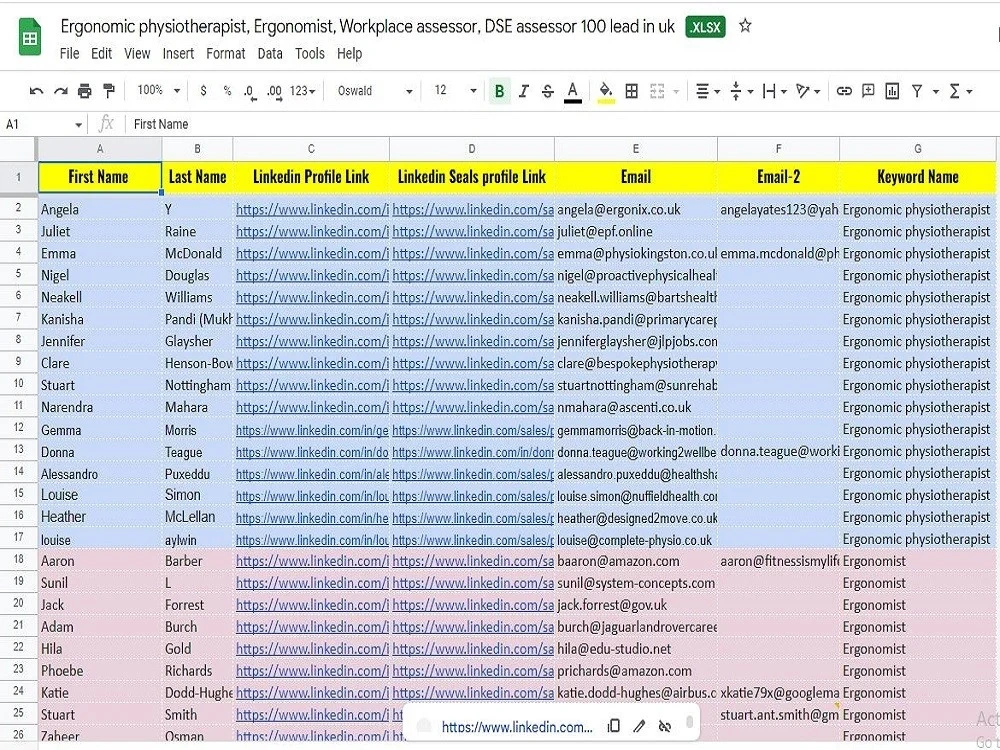Click the document title text
This screenshot has width=1000, height=750.
point(367,26)
